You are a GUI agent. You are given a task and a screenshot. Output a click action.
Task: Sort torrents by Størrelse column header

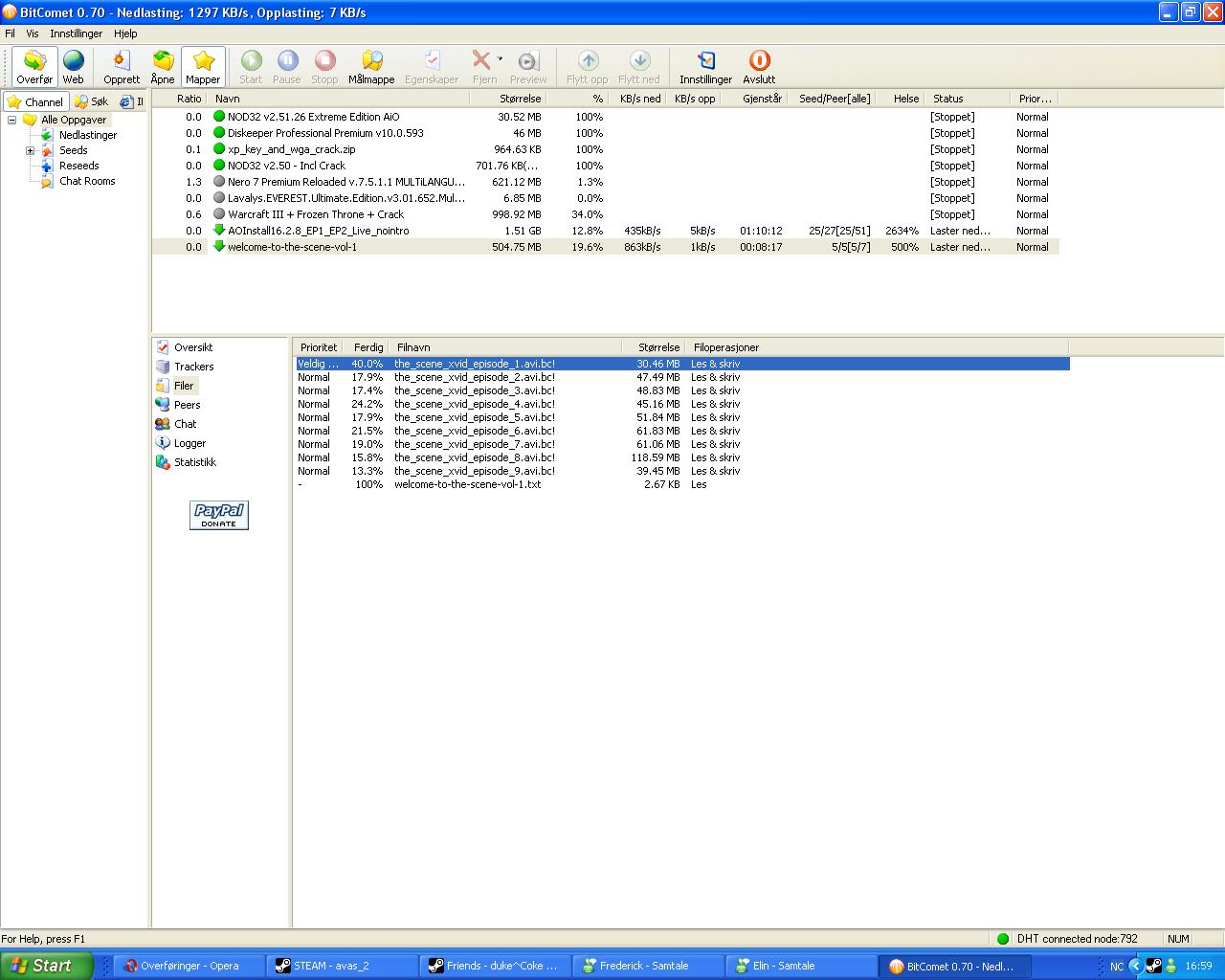pyautogui.click(x=506, y=99)
